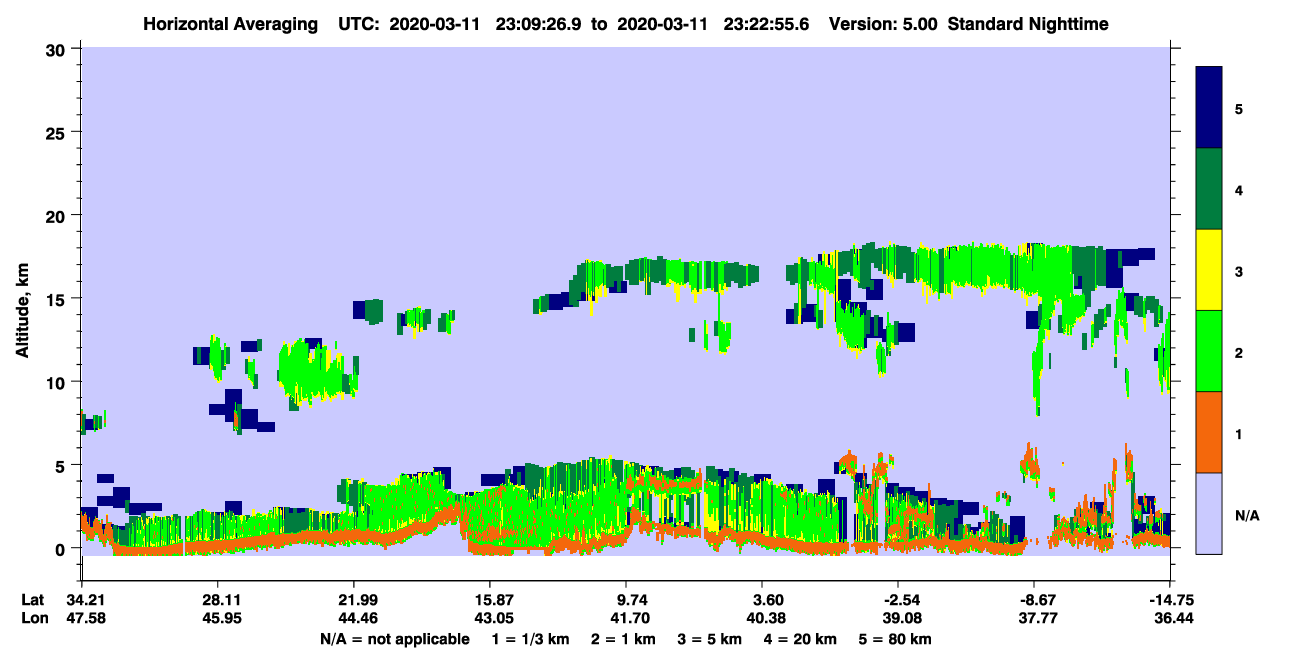Click the dark green color swatch labeled 4
Image resolution: width=1300 pixels, height=667 pixels.
(1209, 188)
